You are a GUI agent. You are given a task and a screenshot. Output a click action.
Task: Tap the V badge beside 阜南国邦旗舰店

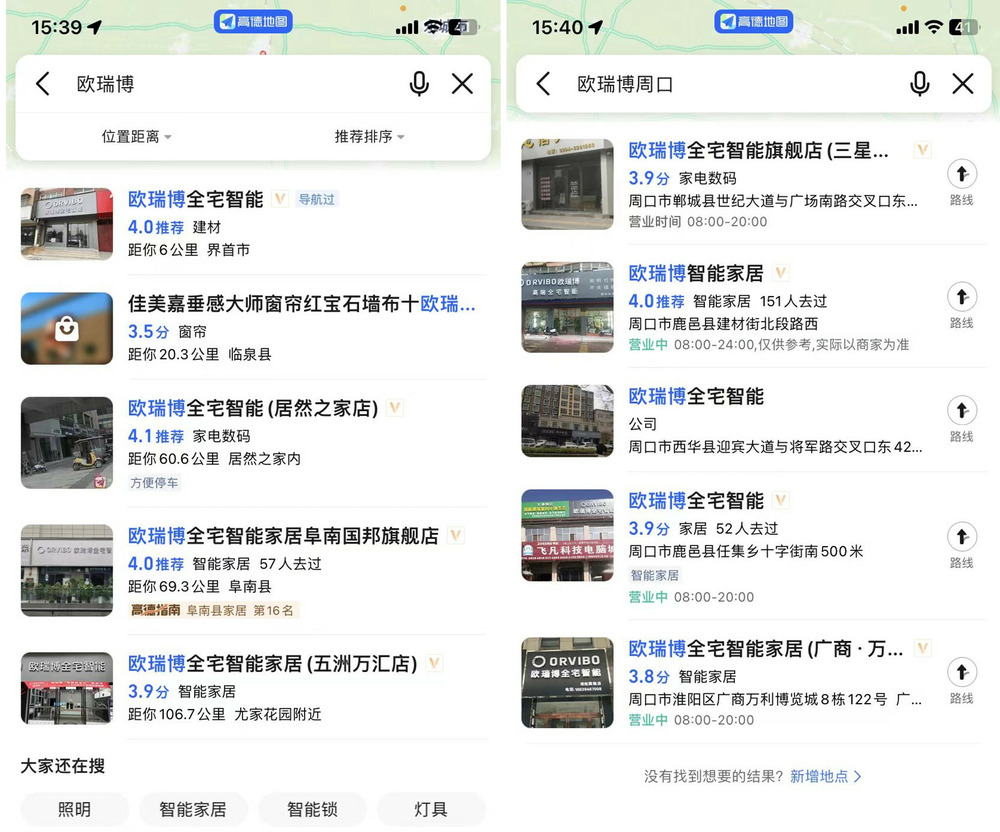455,536
